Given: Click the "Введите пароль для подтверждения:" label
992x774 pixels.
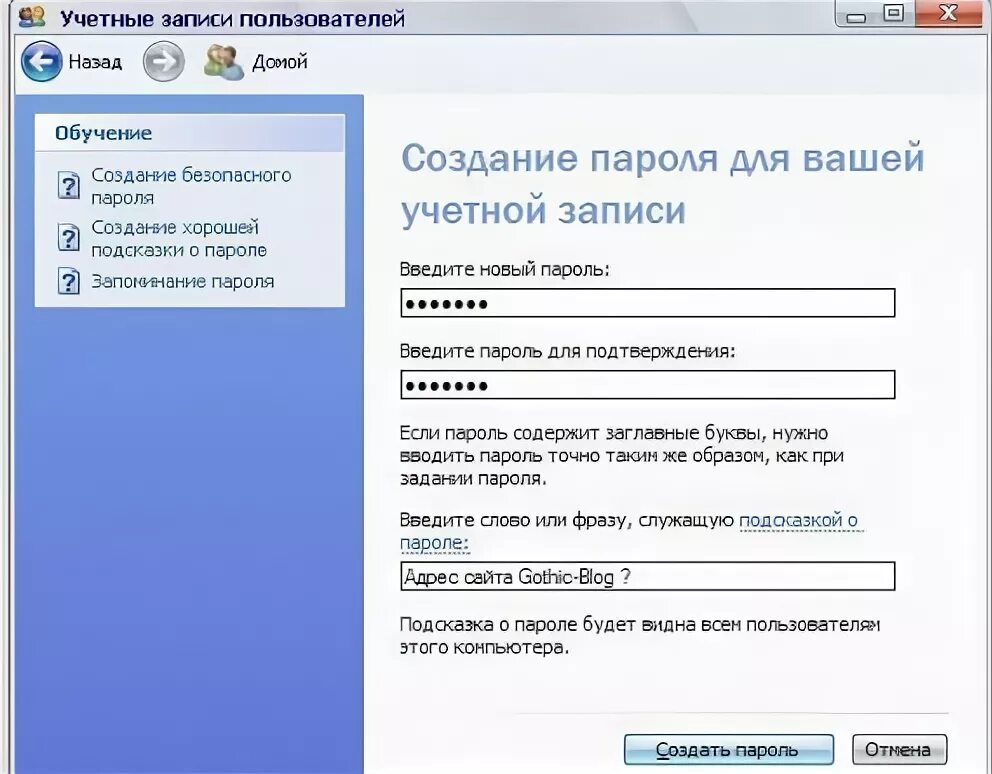Looking at the screenshot, I should tap(567, 351).
